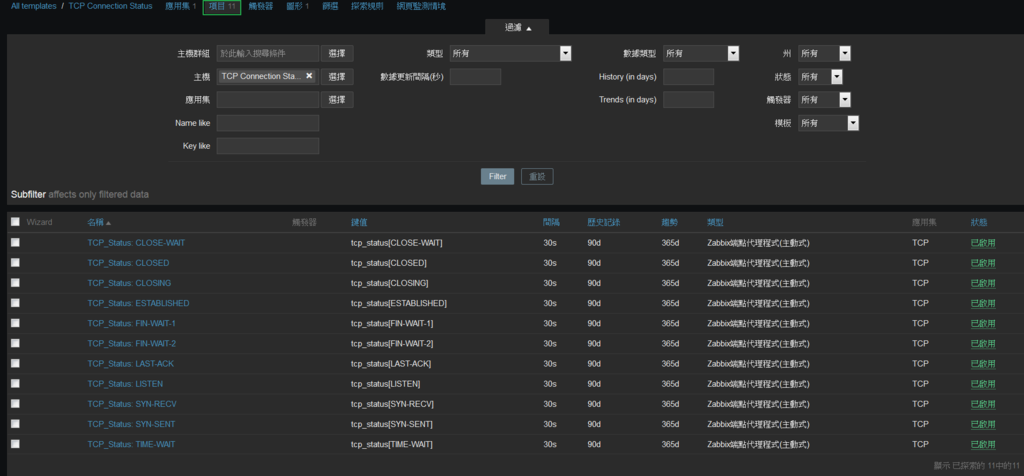The image size is (1024, 476).
Task: Check the LISTEN item row
Action: [x=15, y=383]
